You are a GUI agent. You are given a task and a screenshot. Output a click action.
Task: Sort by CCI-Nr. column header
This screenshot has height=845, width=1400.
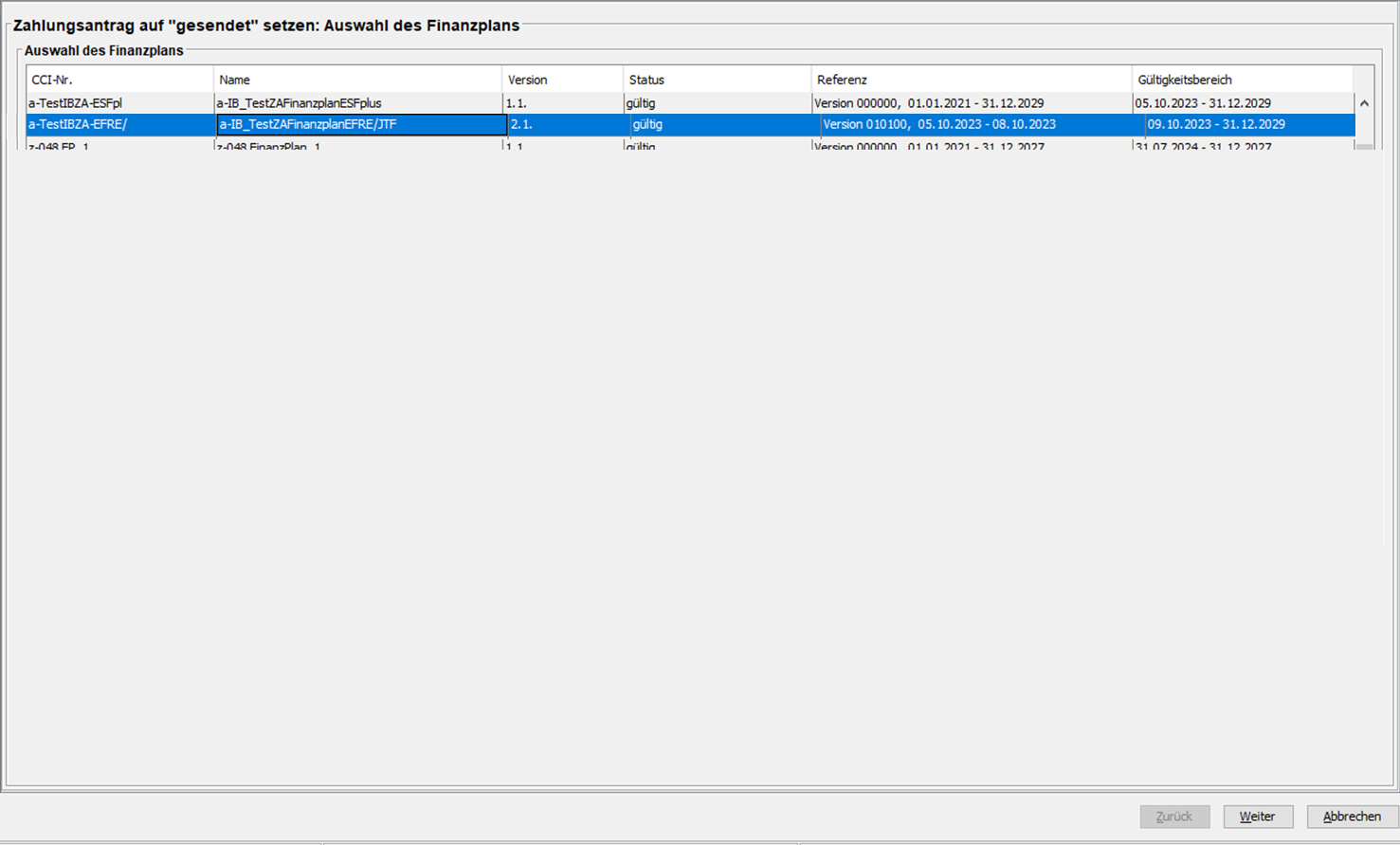120,80
